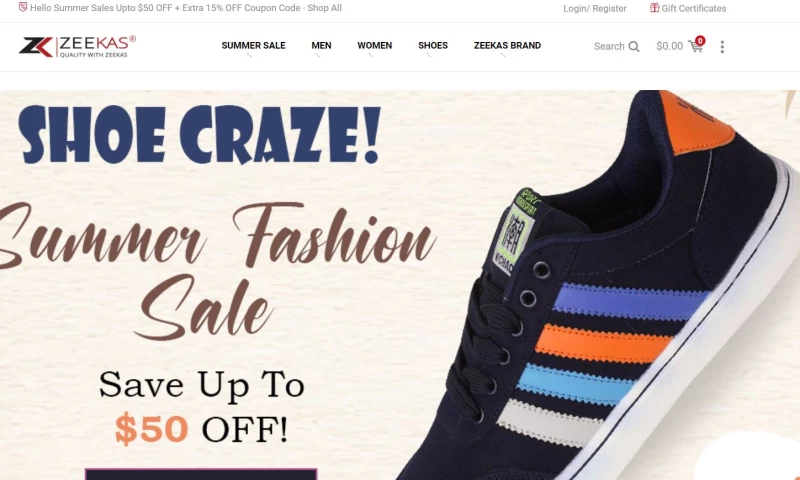Open the Shoes menu

point(433,45)
